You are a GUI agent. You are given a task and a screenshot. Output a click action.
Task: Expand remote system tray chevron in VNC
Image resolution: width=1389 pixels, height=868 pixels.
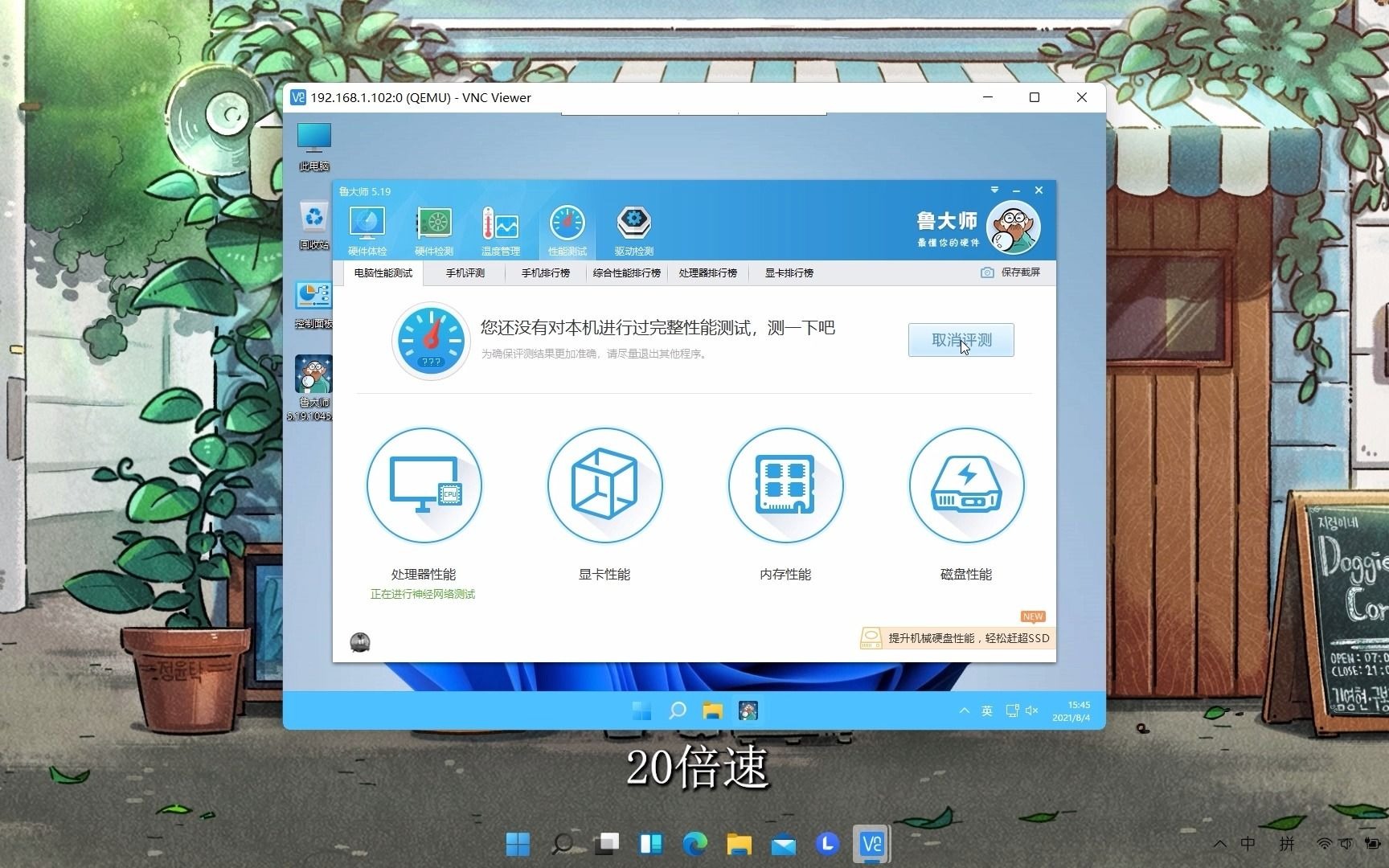point(964,710)
